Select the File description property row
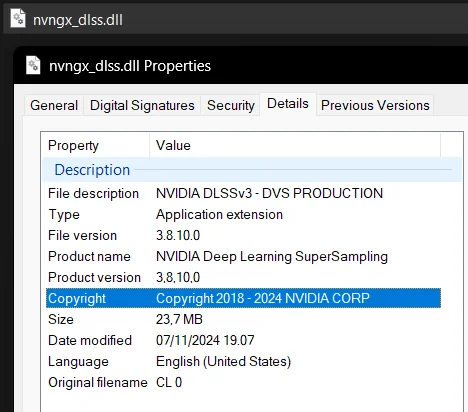Screen dimensions: 468x412 click(x=243, y=194)
